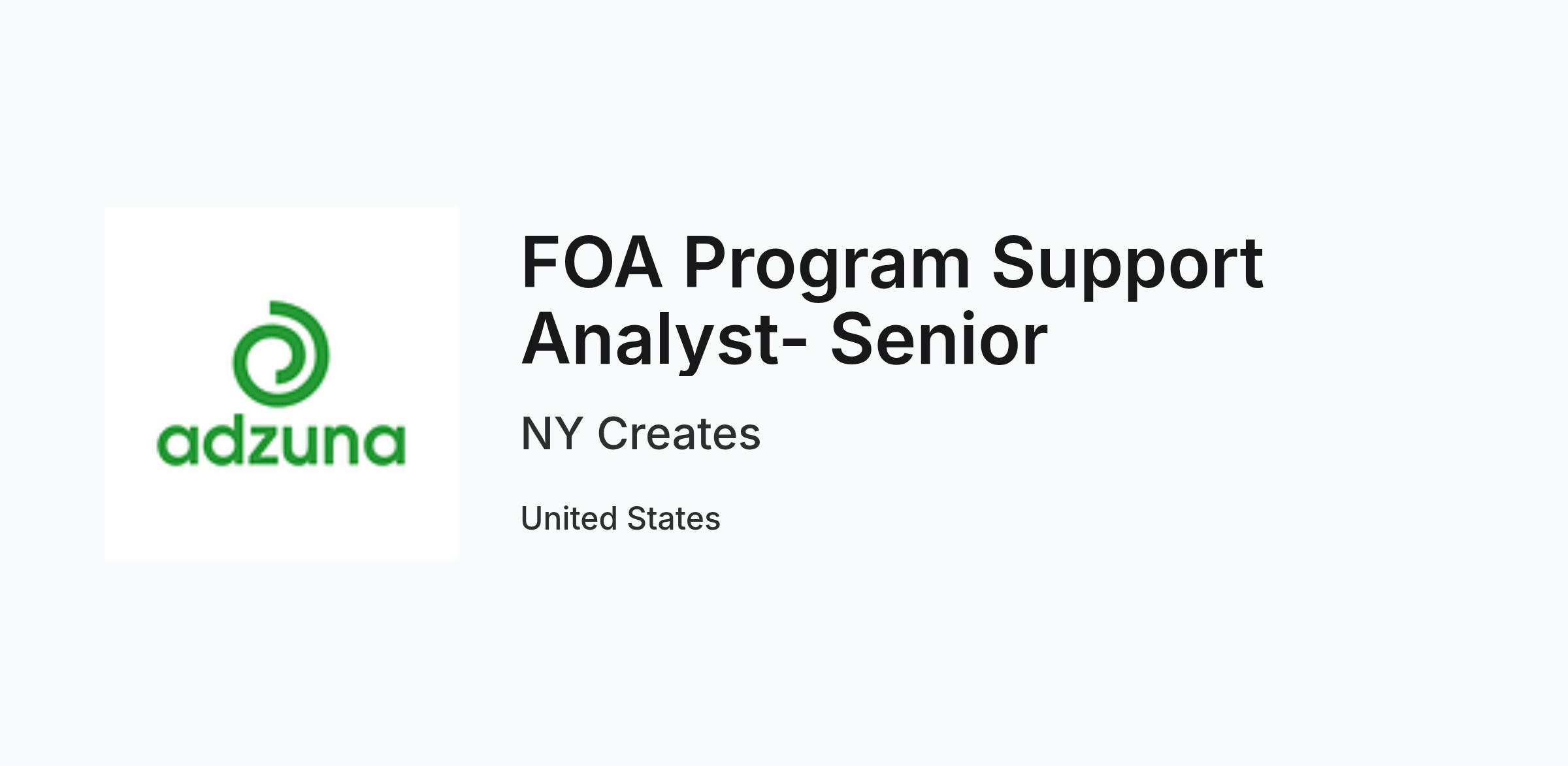Click the word "Senior" in the heading
Screen dimensions: 1568x766
click(939, 338)
